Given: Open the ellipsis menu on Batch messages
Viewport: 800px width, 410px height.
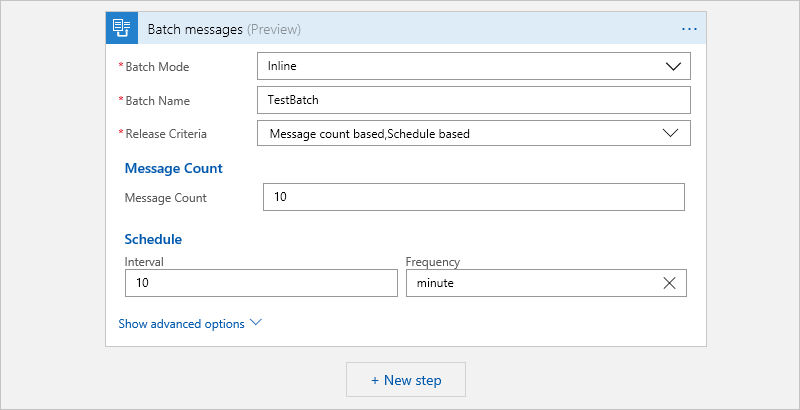Looking at the screenshot, I should coord(689,29).
